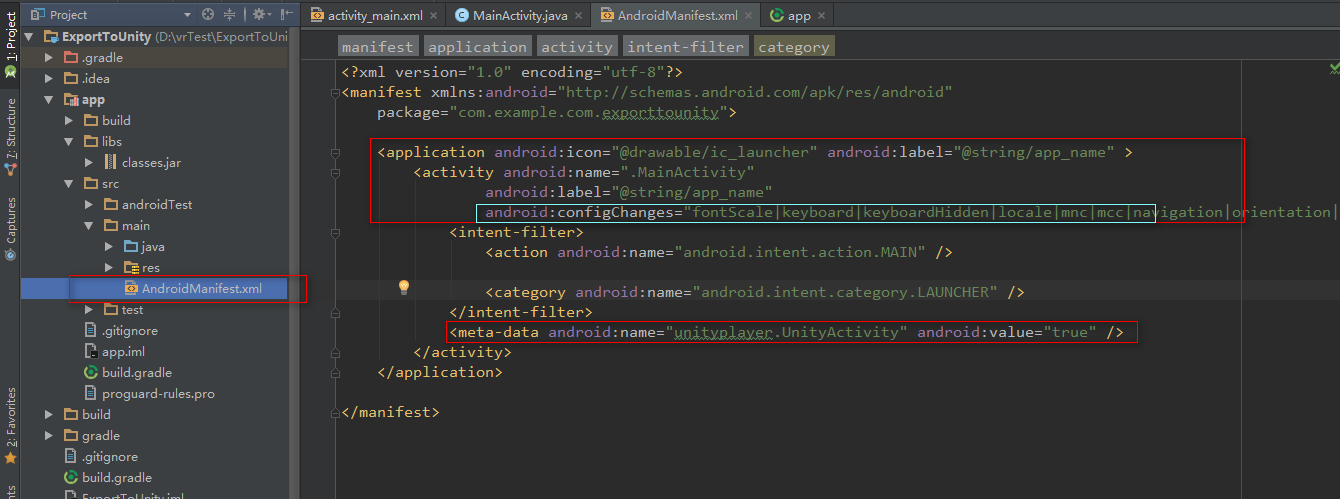
Task: Collapse the libs folder
Action: (x=69, y=142)
